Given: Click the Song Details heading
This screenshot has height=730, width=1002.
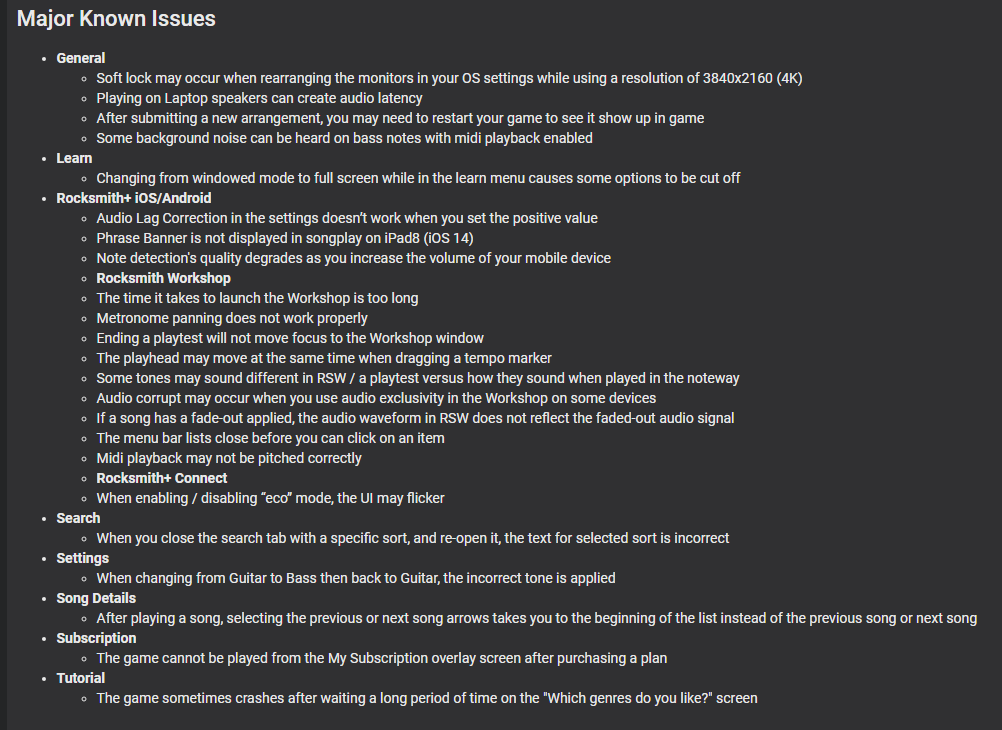Looking at the screenshot, I should (96, 598).
